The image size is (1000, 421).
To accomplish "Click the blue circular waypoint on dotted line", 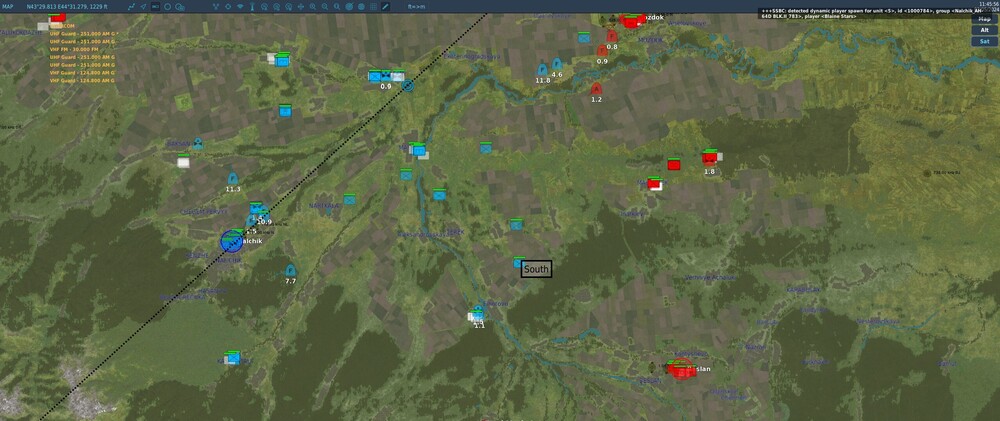I will tap(408, 85).
